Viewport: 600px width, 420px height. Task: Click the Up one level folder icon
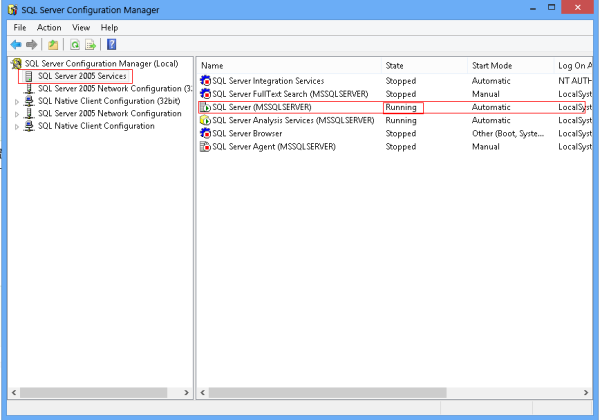coord(53,45)
